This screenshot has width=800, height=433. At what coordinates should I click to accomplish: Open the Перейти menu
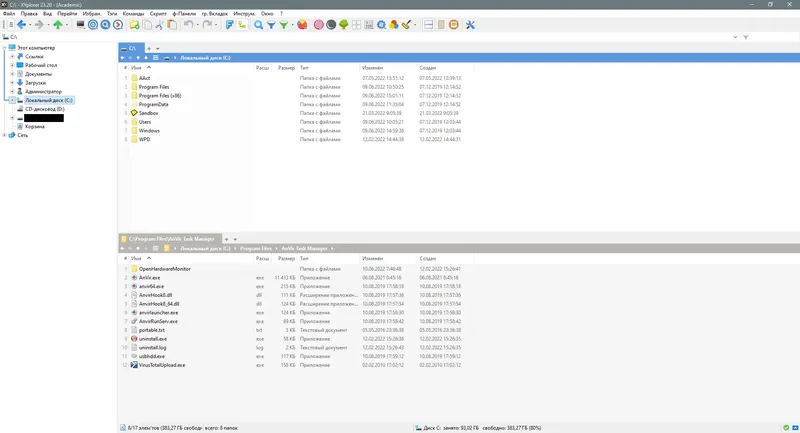[x=67, y=14]
